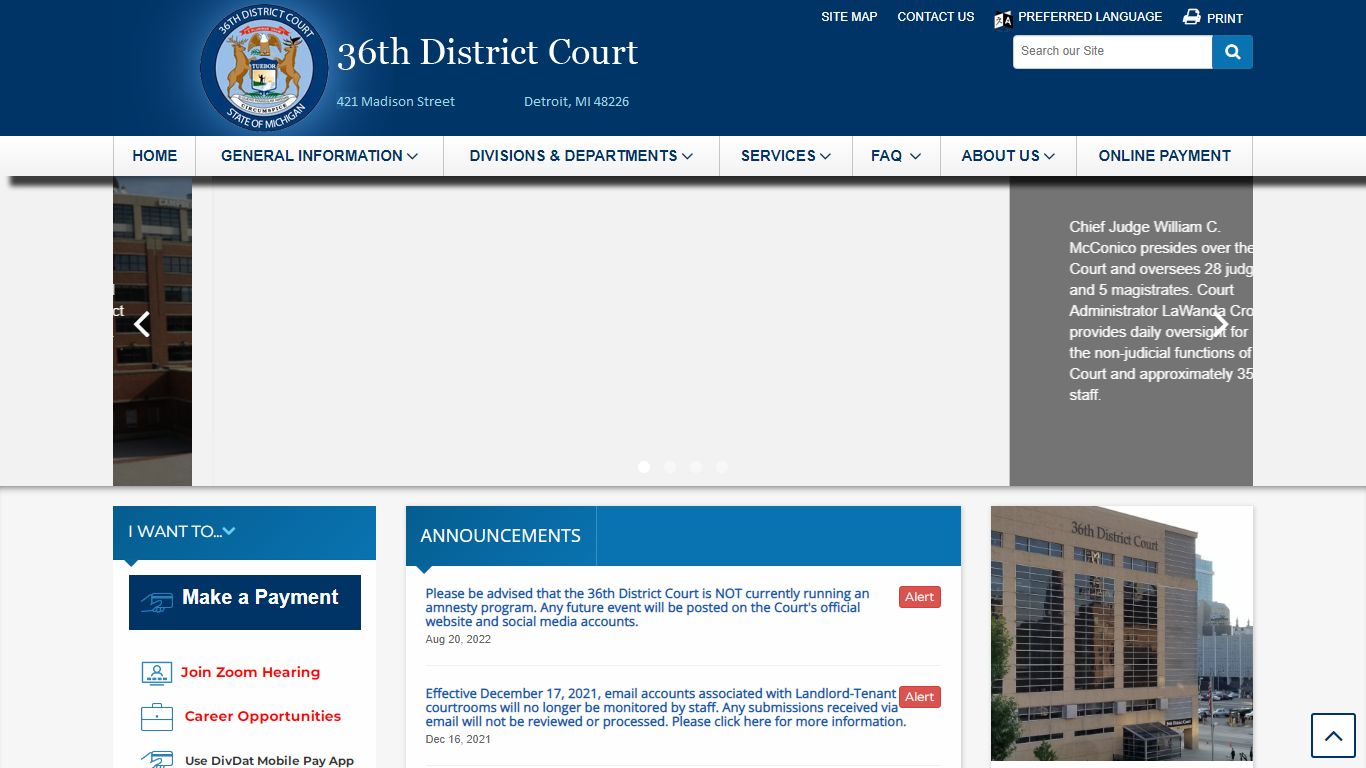The image size is (1366, 768).
Task: Select the fourth carousel dot
Action: click(x=722, y=467)
